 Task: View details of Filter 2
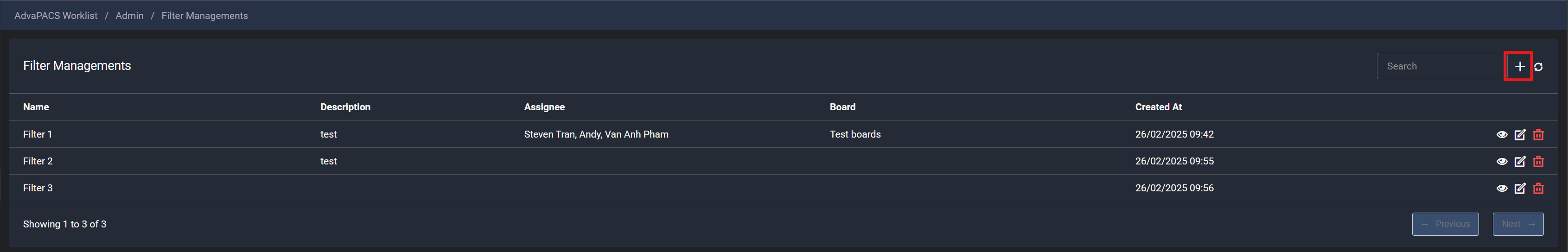[1502, 161]
